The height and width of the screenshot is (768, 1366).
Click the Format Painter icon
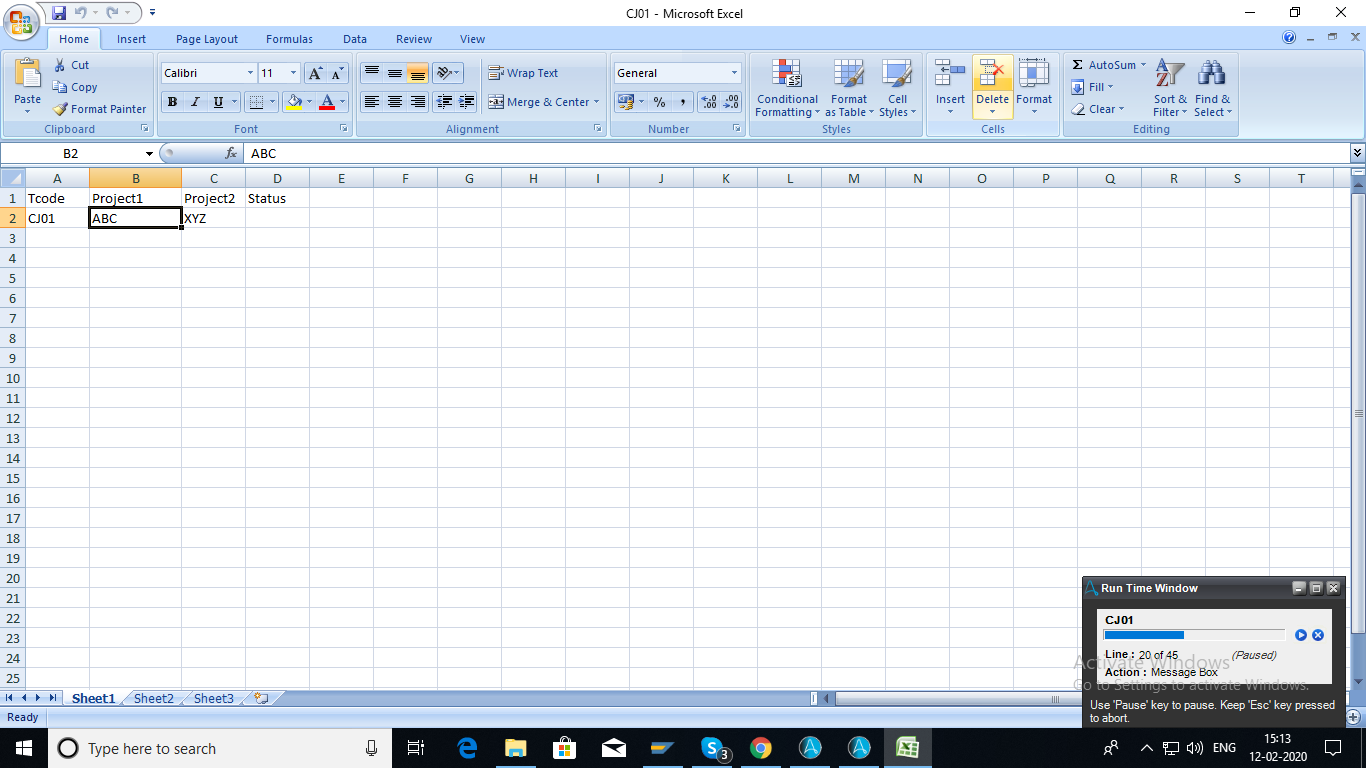pyautogui.click(x=62, y=109)
